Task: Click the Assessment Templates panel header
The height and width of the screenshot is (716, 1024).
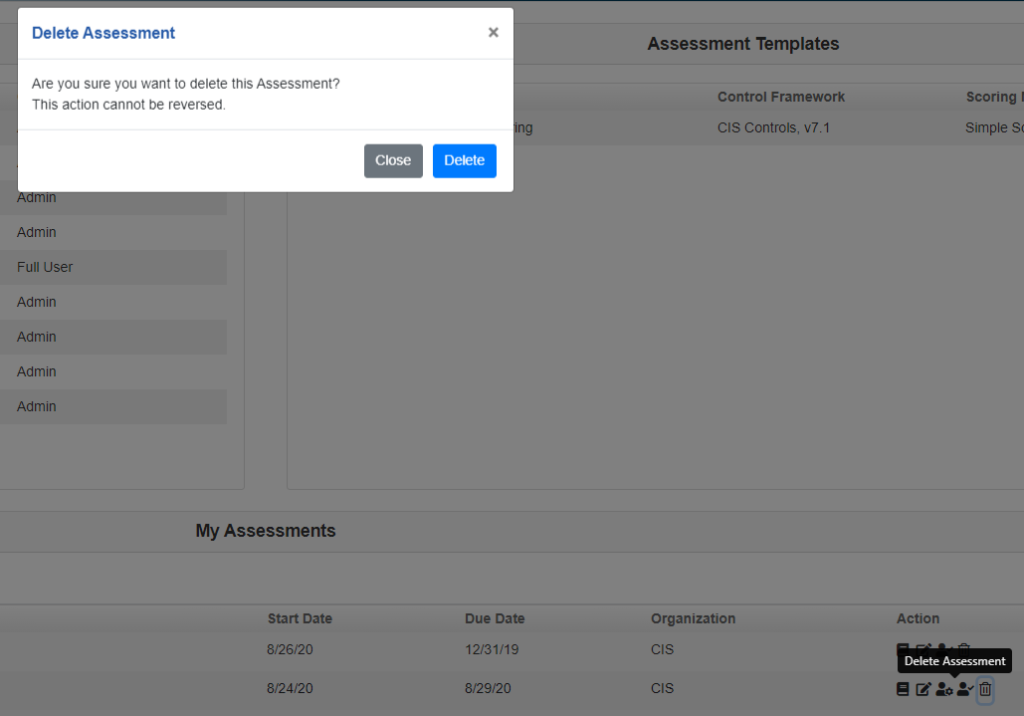Action: pos(743,44)
